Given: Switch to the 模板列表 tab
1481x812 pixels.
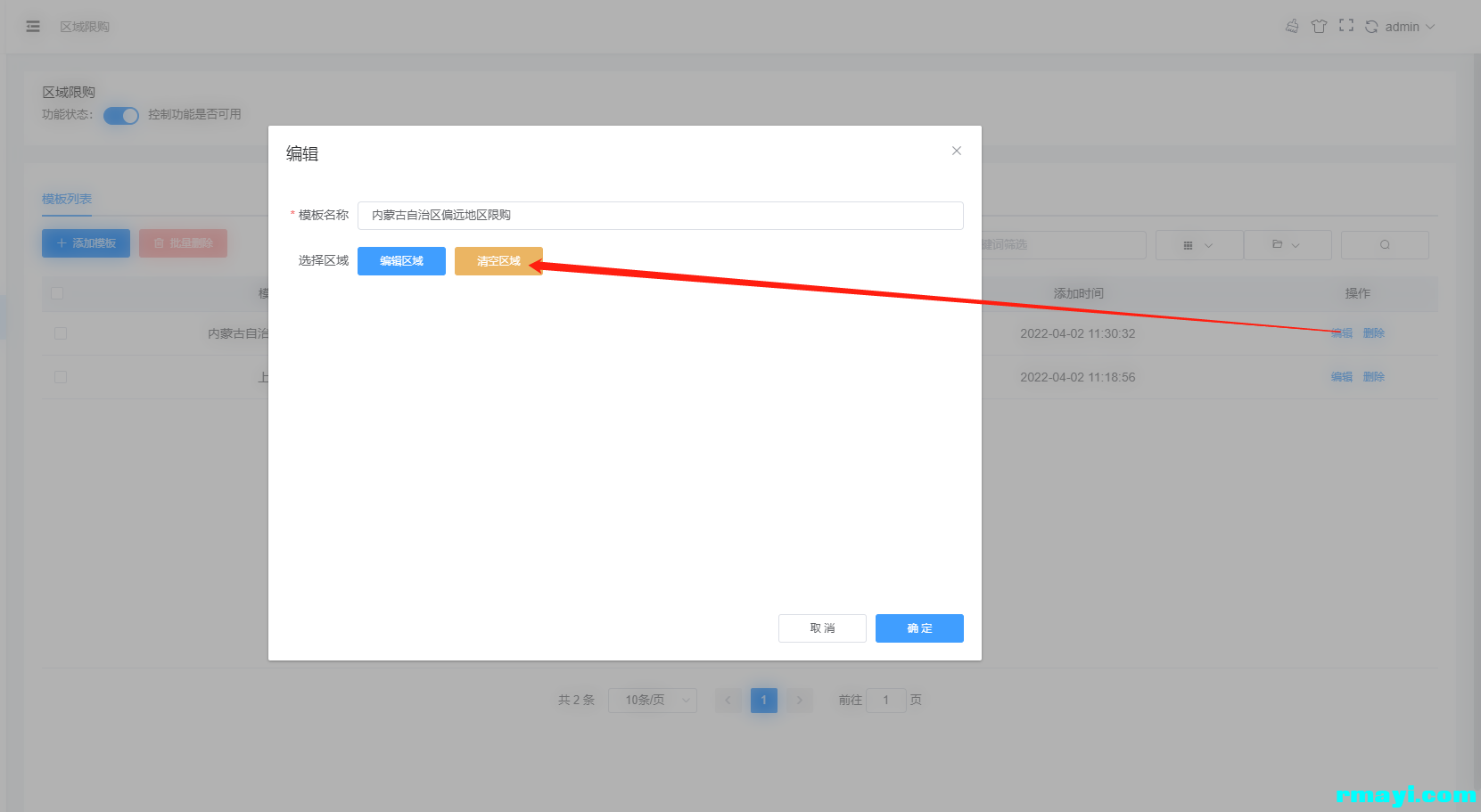Looking at the screenshot, I should click(x=67, y=199).
